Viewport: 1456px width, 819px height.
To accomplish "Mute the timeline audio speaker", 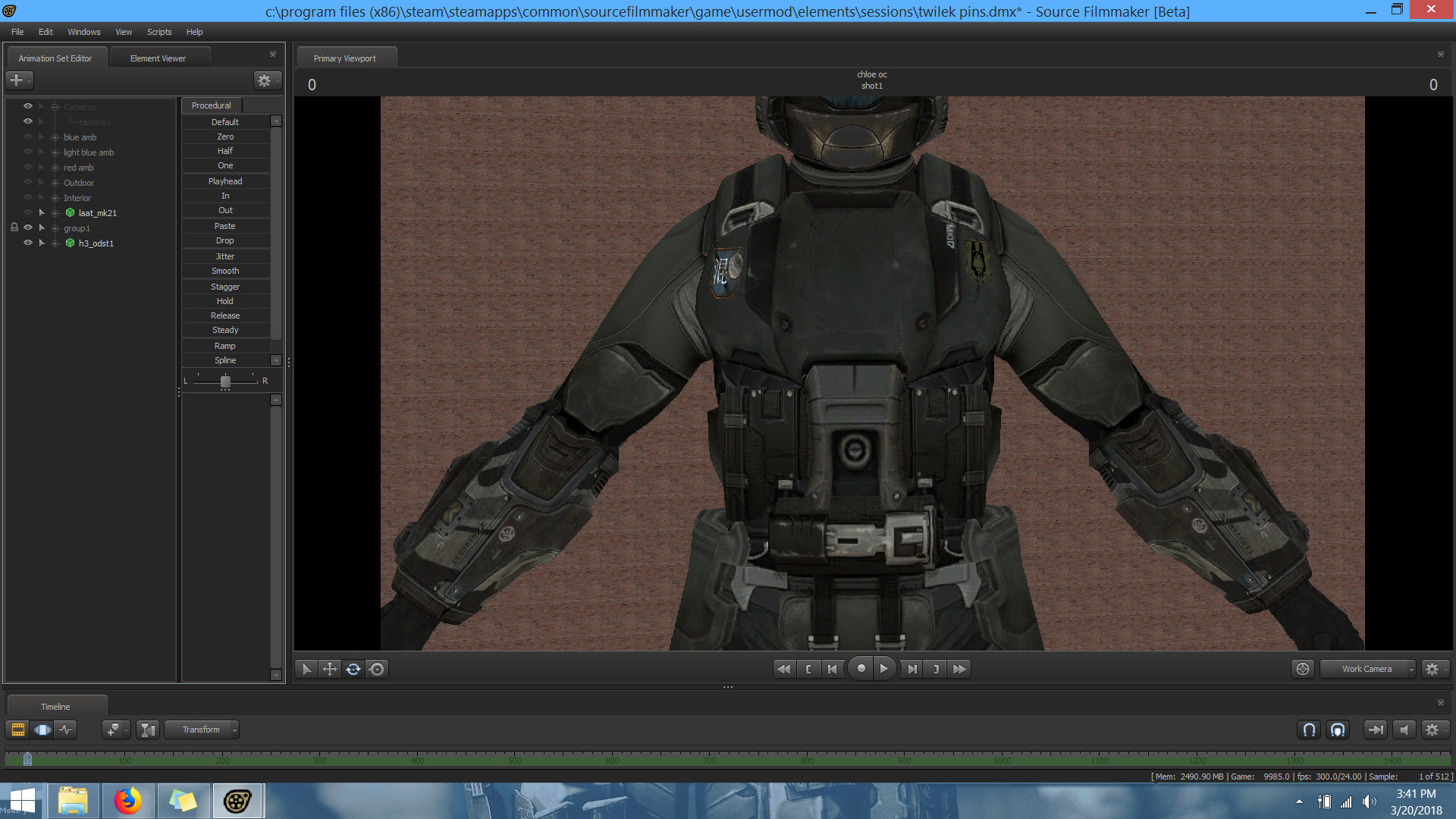I will click(1404, 730).
